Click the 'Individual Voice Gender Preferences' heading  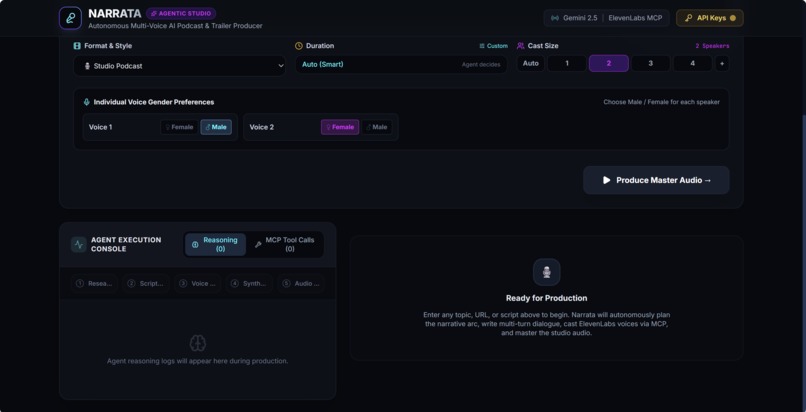pos(154,102)
